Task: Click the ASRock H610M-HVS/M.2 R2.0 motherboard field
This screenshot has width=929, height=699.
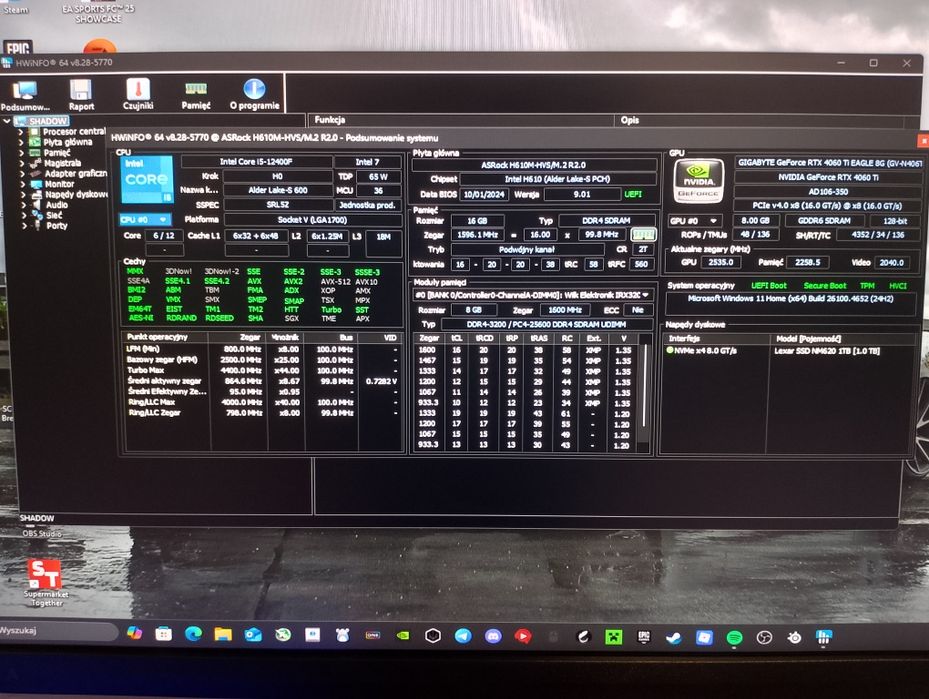Action: pyautogui.click(x=533, y=165)
